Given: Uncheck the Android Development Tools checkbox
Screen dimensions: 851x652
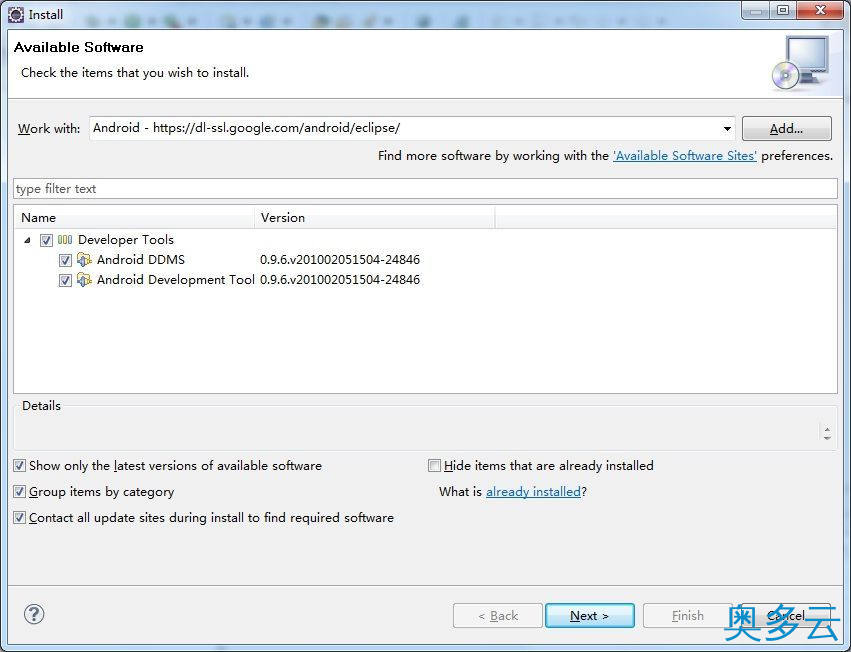Looking at the screenshot, I should (x=65, y=281).
